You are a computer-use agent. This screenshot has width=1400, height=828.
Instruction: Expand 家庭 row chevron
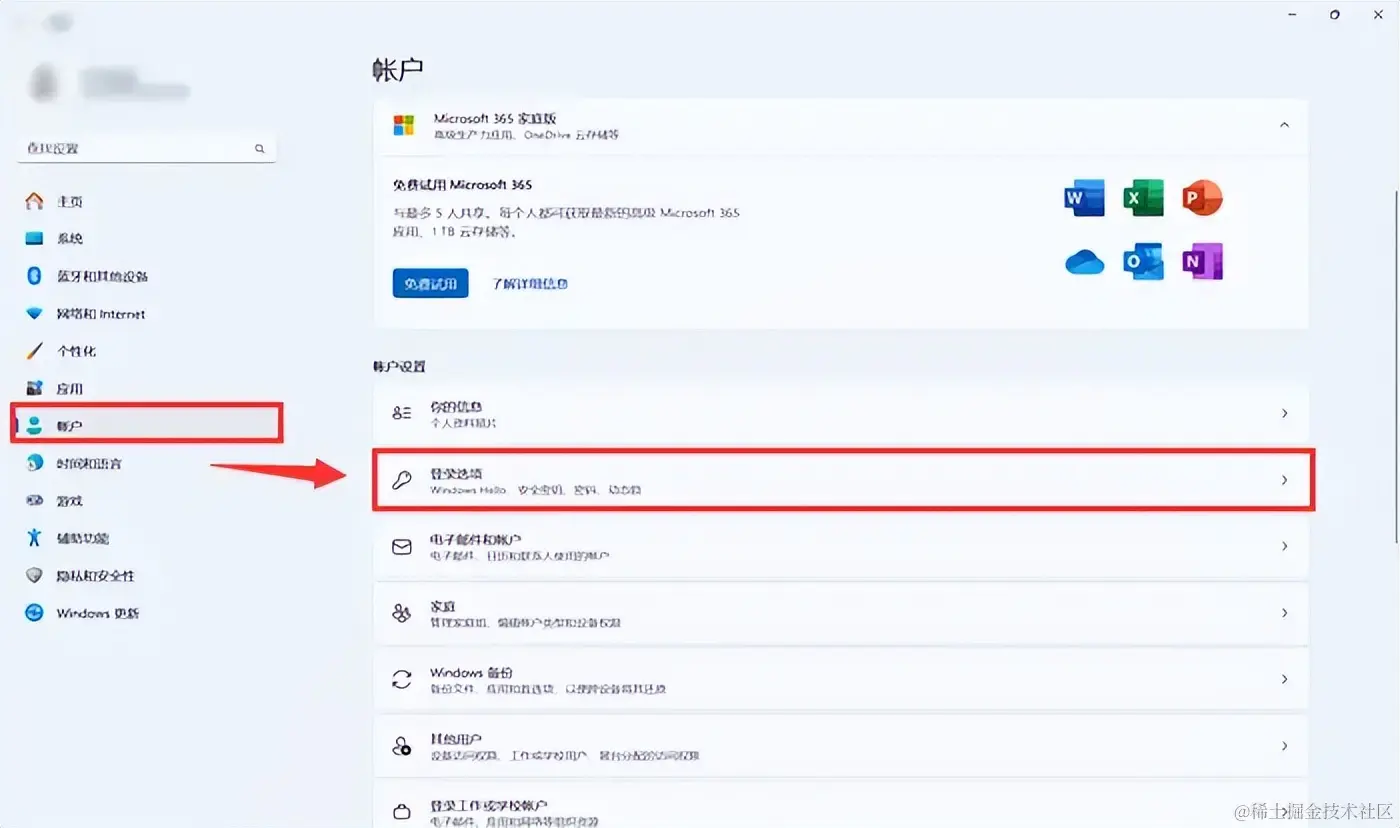tap(1285, 613)
